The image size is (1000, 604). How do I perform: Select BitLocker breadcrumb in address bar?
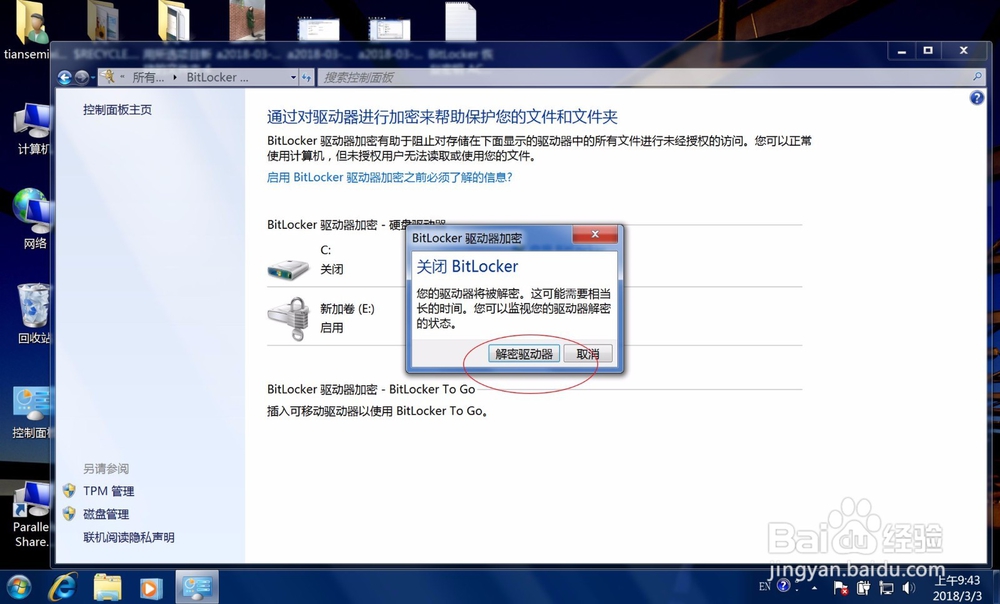point(217,77)
